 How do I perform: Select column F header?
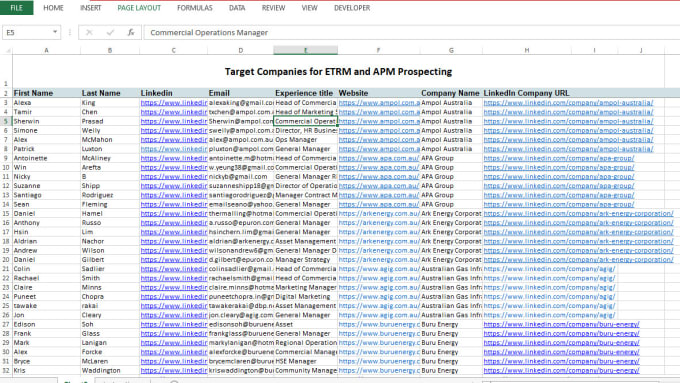click(x=379, y=50)
